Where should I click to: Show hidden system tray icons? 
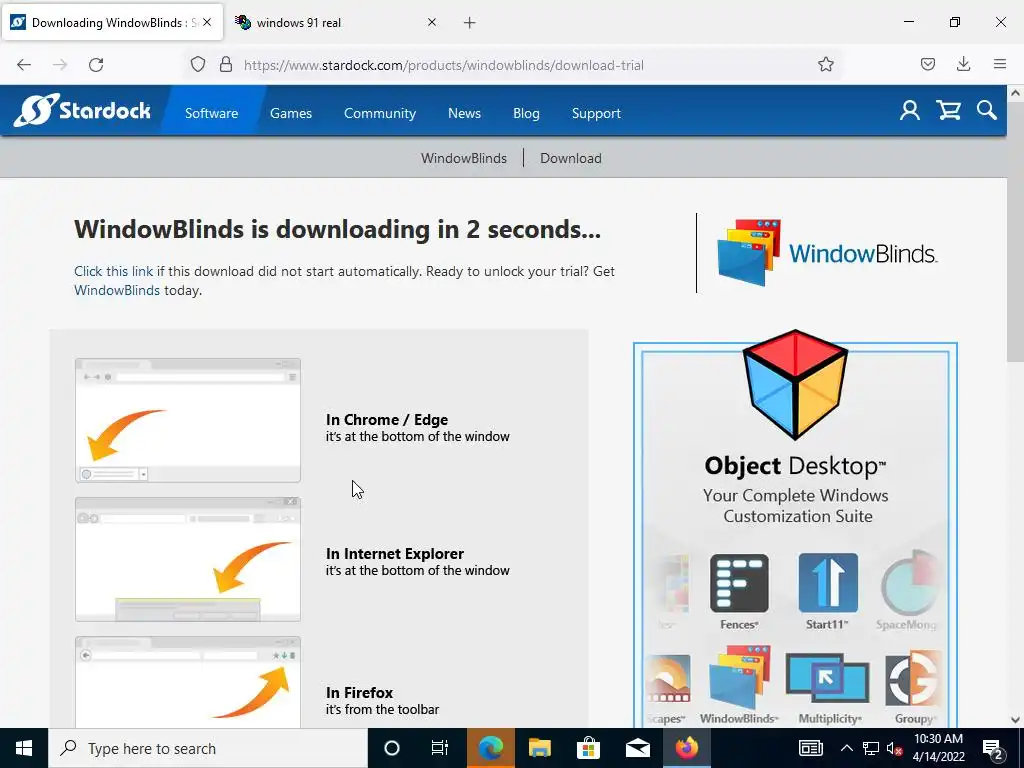[846, 748]
